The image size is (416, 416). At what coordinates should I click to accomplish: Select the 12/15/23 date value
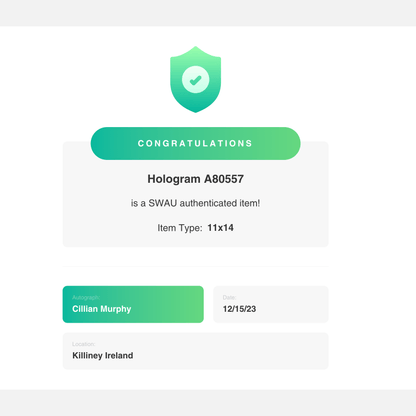[x=239, y=309]
